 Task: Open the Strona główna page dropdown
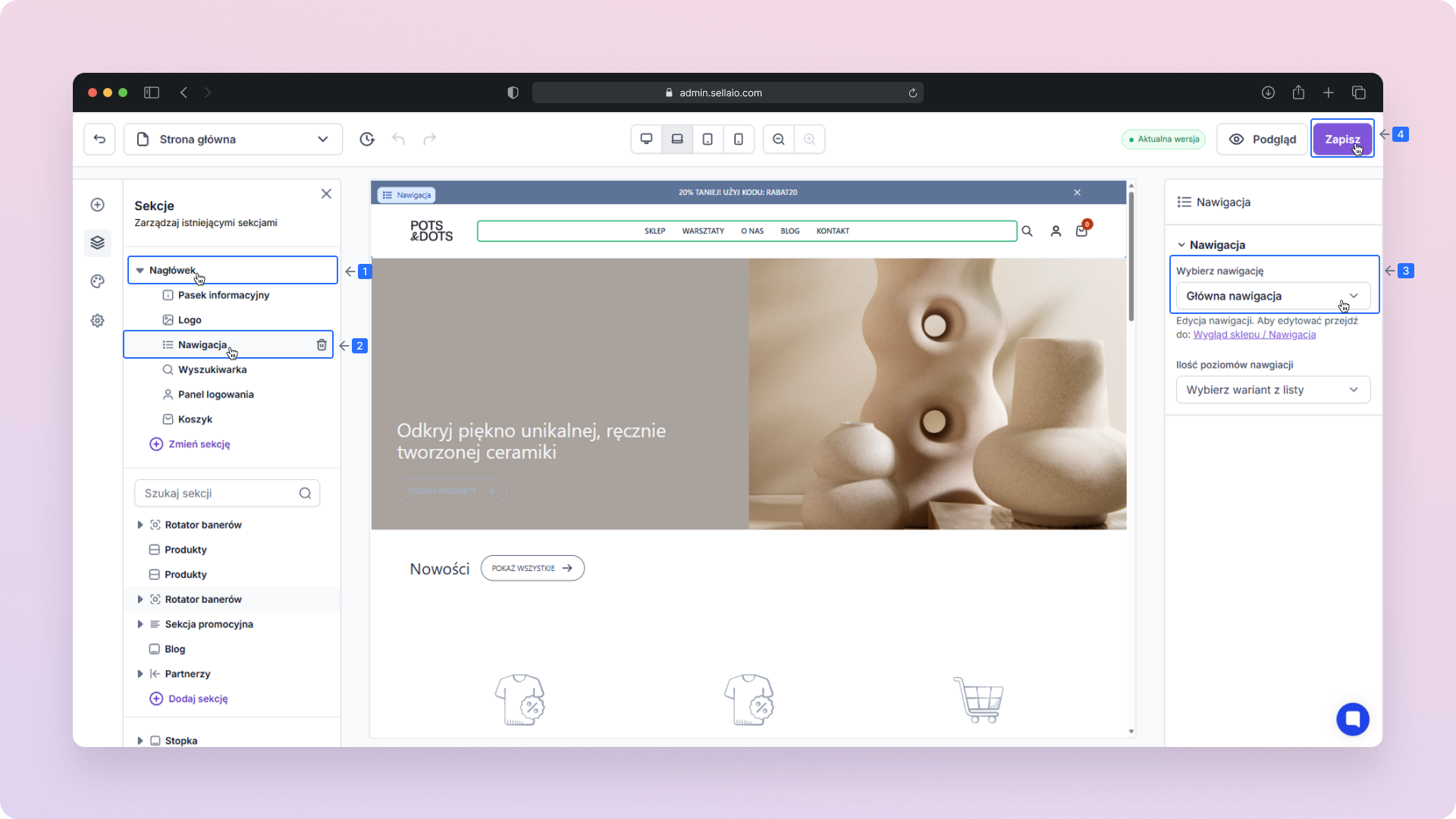(x=233, y=139)
